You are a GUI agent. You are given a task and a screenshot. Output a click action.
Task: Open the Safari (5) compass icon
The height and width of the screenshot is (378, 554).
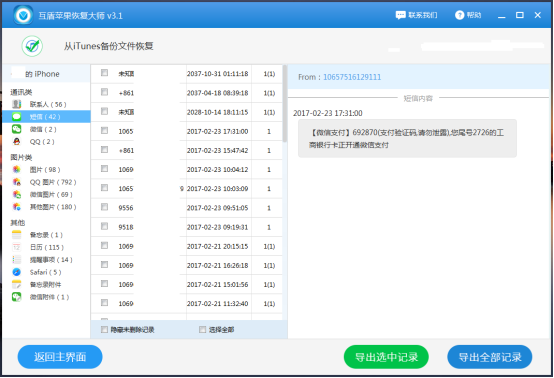tap(17, 272)
